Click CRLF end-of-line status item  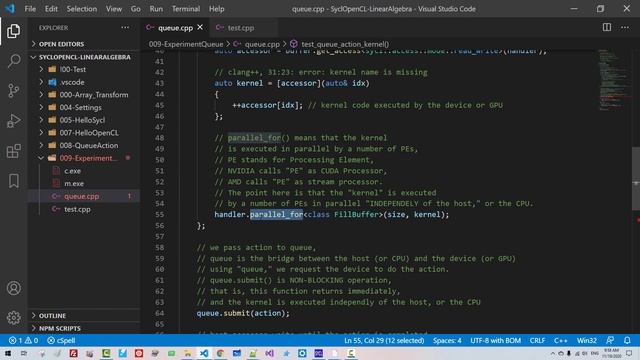(537, 340)
